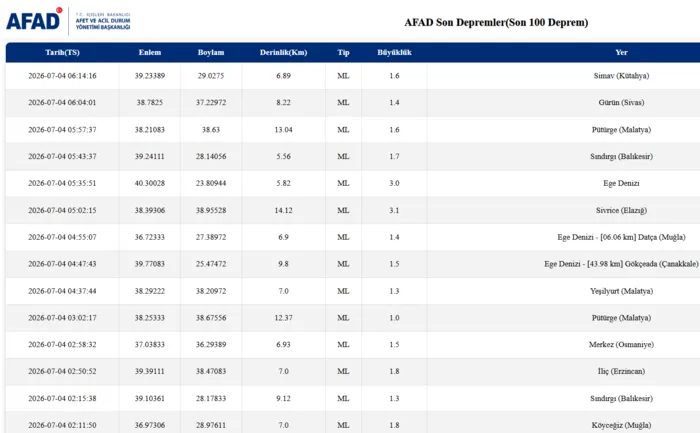
Task: Click the Gürün (Sivas) location cell
Action: (x=621, y=103)
